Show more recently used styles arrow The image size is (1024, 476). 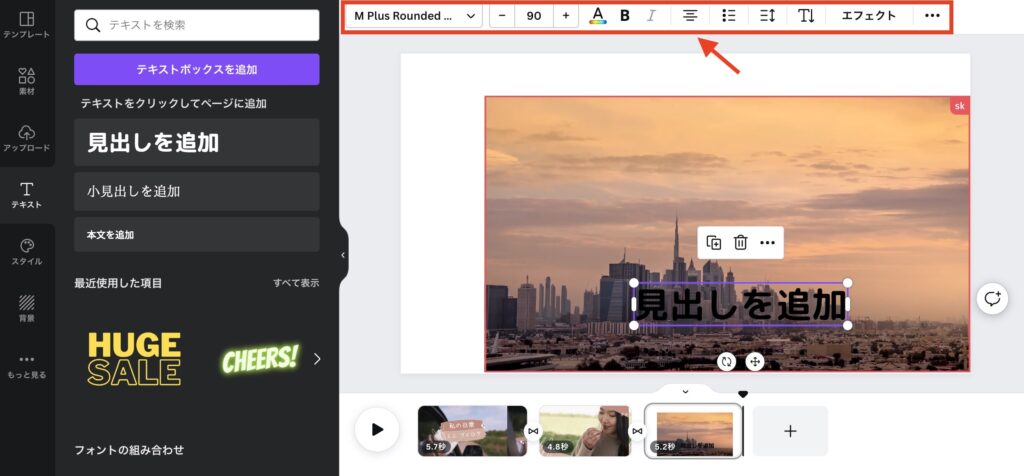pyautogui.click(x=317, y=358)
